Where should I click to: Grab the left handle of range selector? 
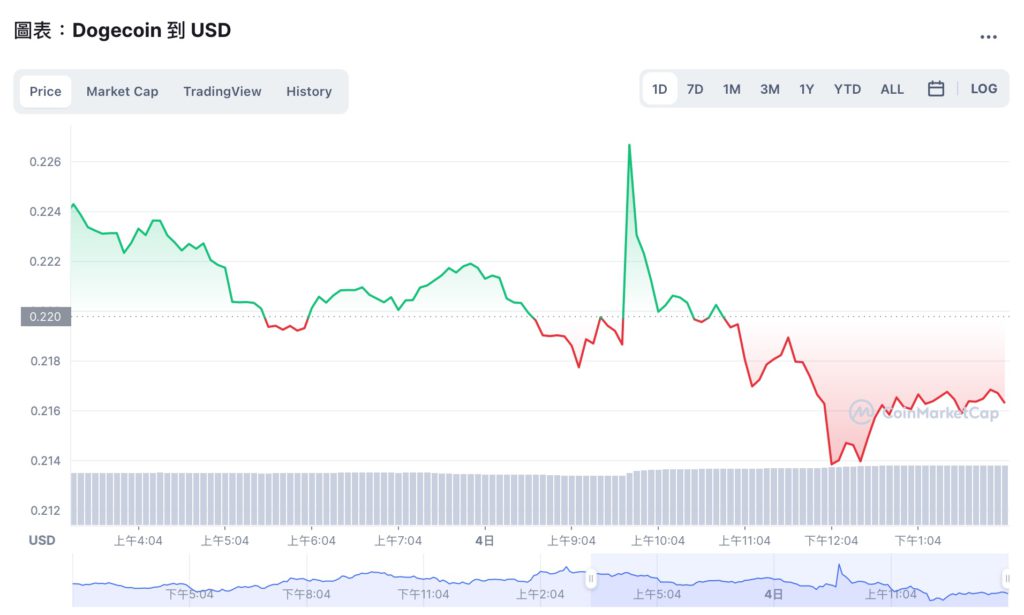(x=591, y=578)
